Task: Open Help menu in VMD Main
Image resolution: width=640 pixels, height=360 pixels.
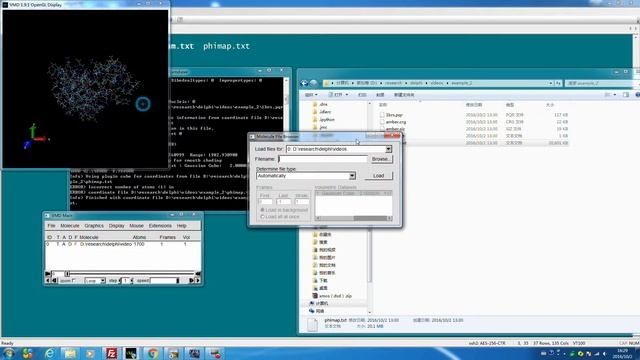Action: (x=182, y=226)
